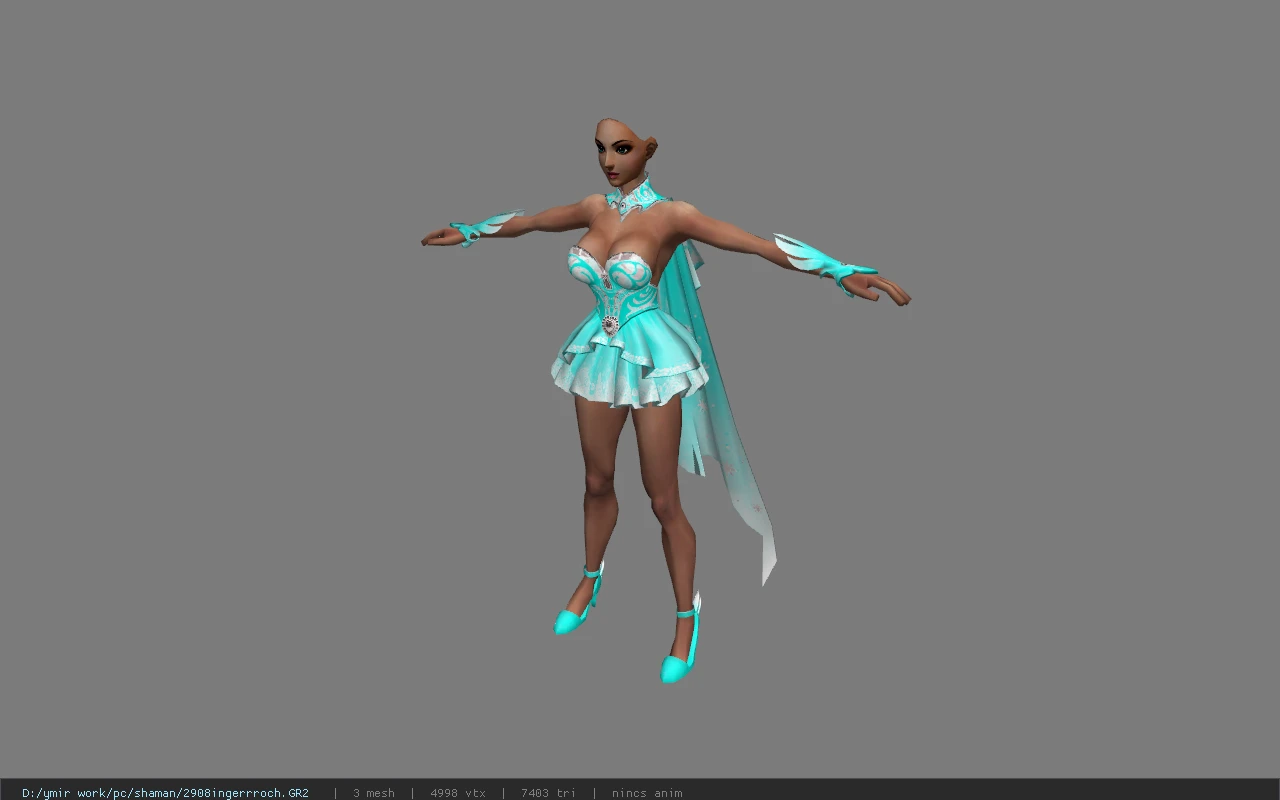Click the '4998 vtx' status entry

point(458,793)
